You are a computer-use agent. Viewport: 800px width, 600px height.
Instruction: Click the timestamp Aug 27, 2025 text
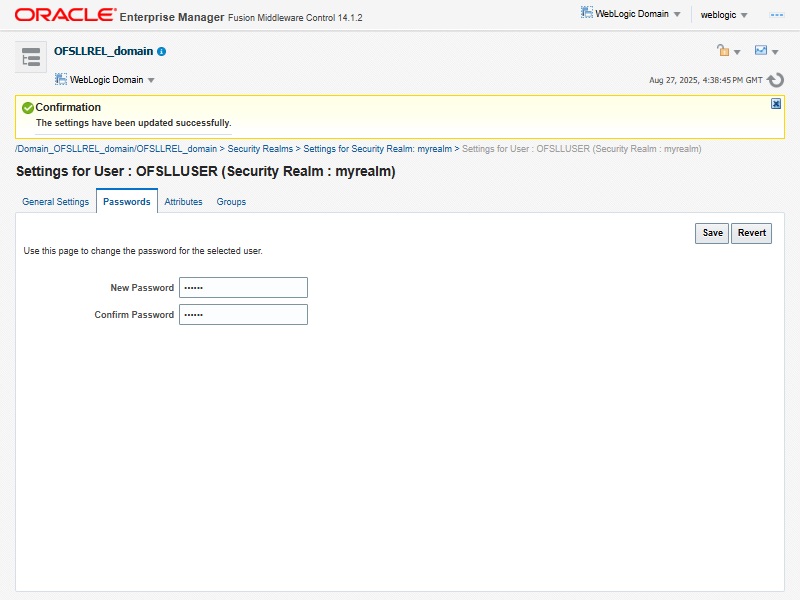[706, 80]
